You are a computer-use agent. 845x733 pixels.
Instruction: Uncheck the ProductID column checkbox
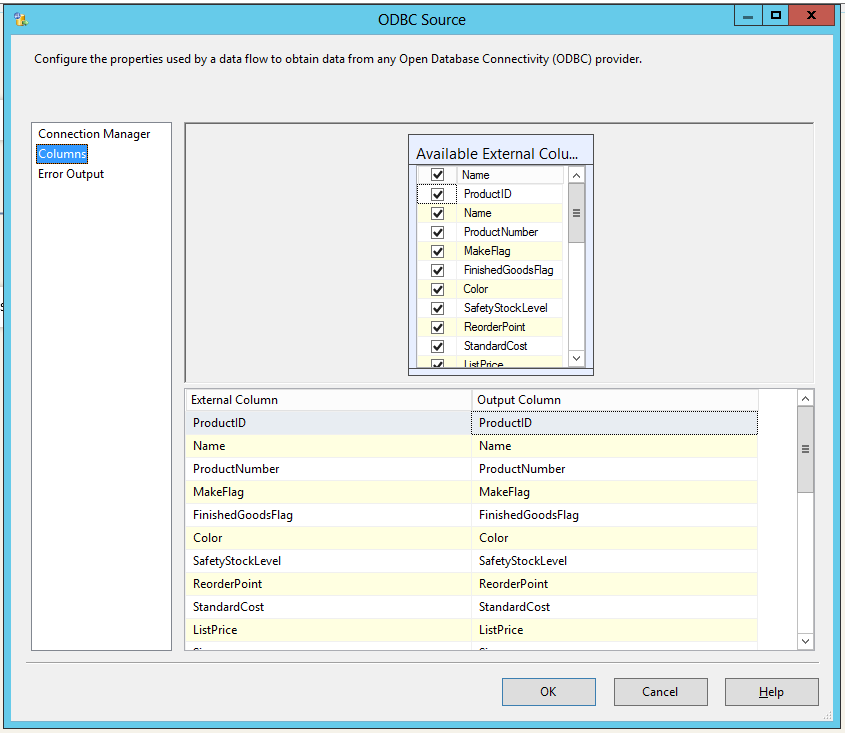(437, 194)
